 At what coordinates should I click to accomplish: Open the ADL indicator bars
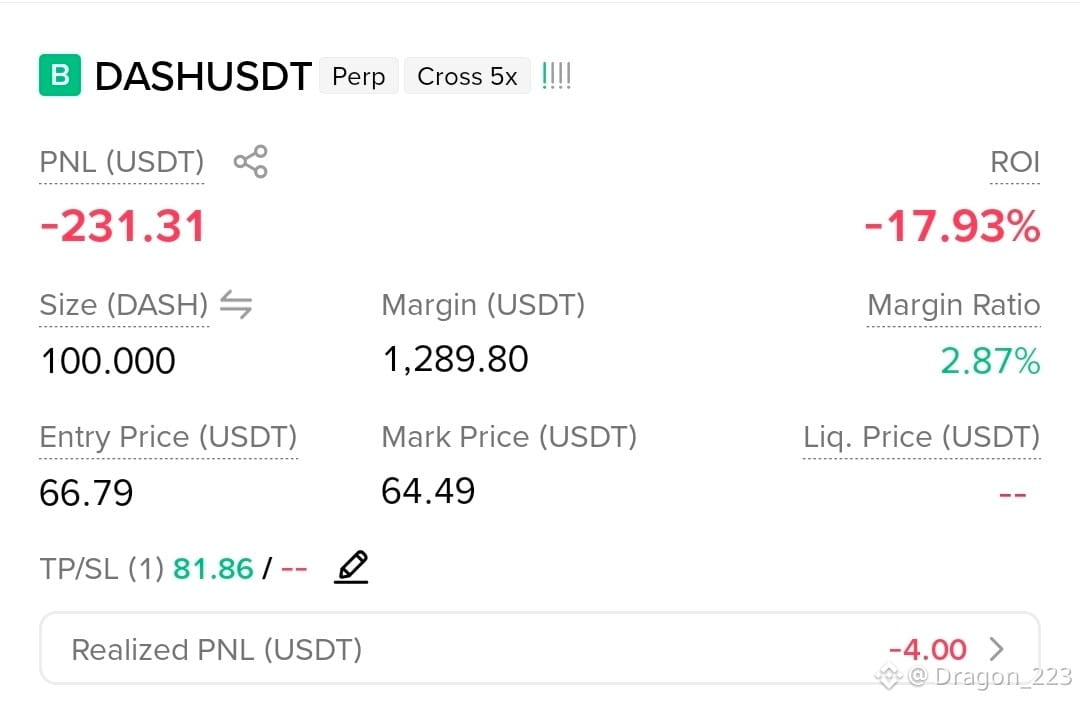[557, 76]
